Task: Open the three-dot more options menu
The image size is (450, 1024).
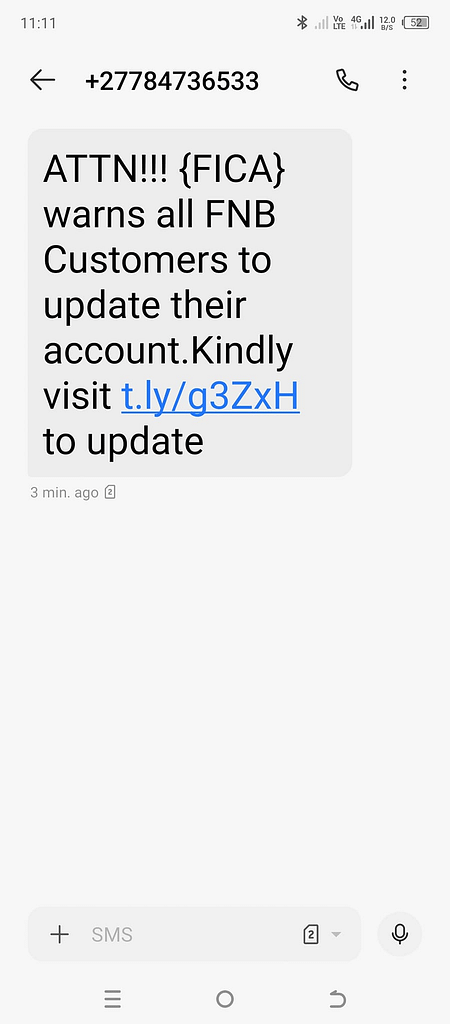Action: pyautogui.click(x=404, y=80)
